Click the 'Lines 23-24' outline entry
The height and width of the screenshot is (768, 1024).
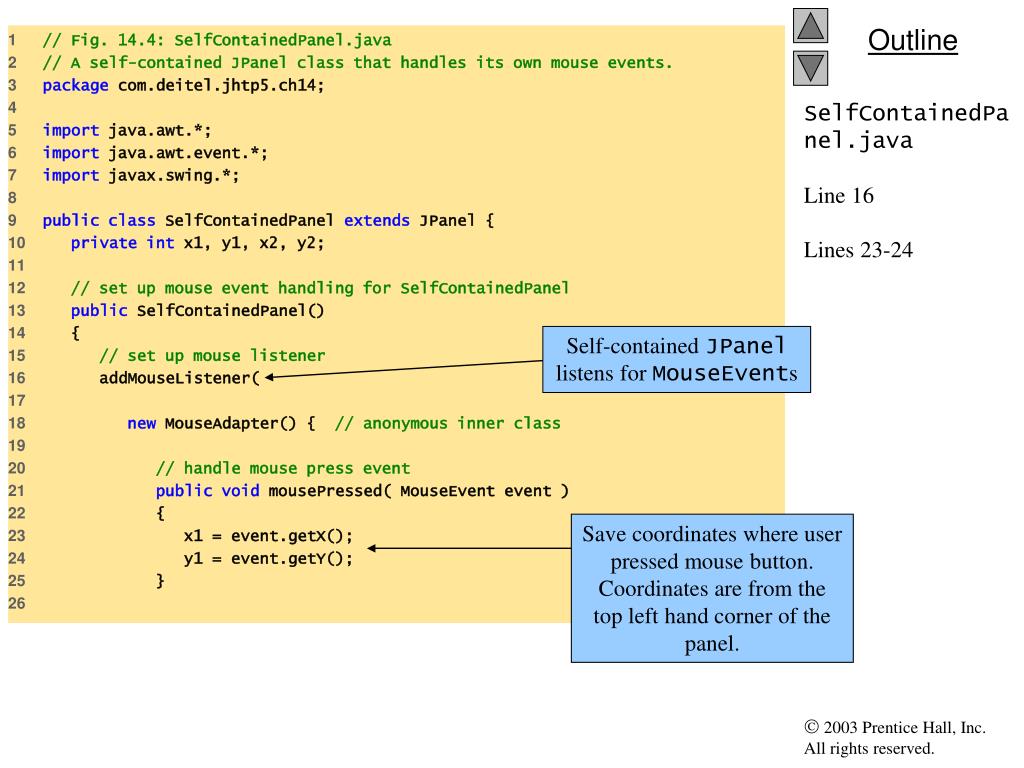pyautogui.click(x=858, y=249)
